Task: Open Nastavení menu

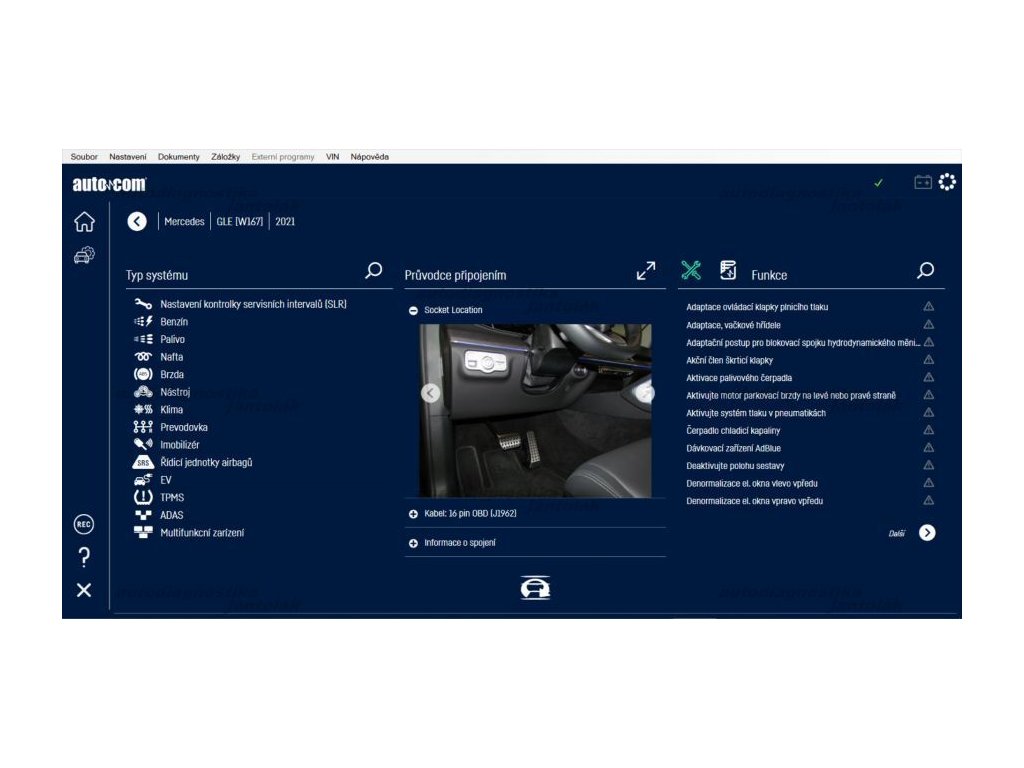Action: pyautogui.click(x=127, y=157)
